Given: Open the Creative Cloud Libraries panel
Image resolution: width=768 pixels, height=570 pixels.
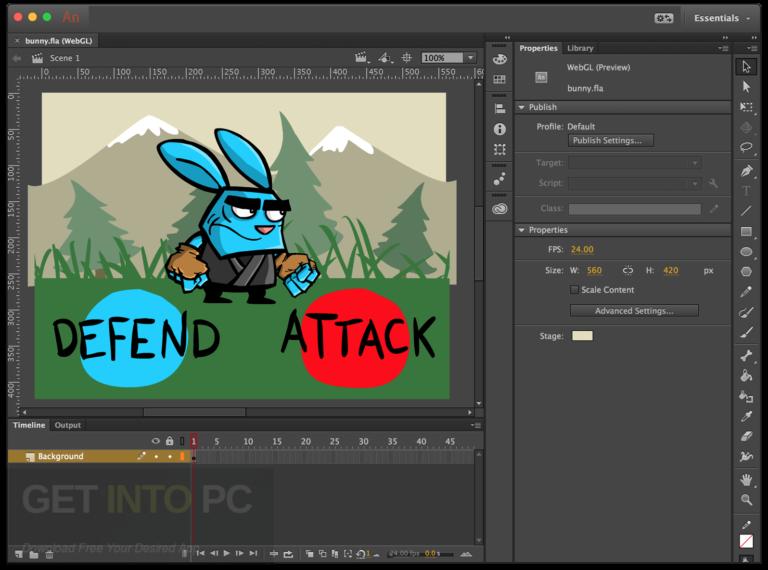Looking at the screenshot, I should click(x=499, y=209).
